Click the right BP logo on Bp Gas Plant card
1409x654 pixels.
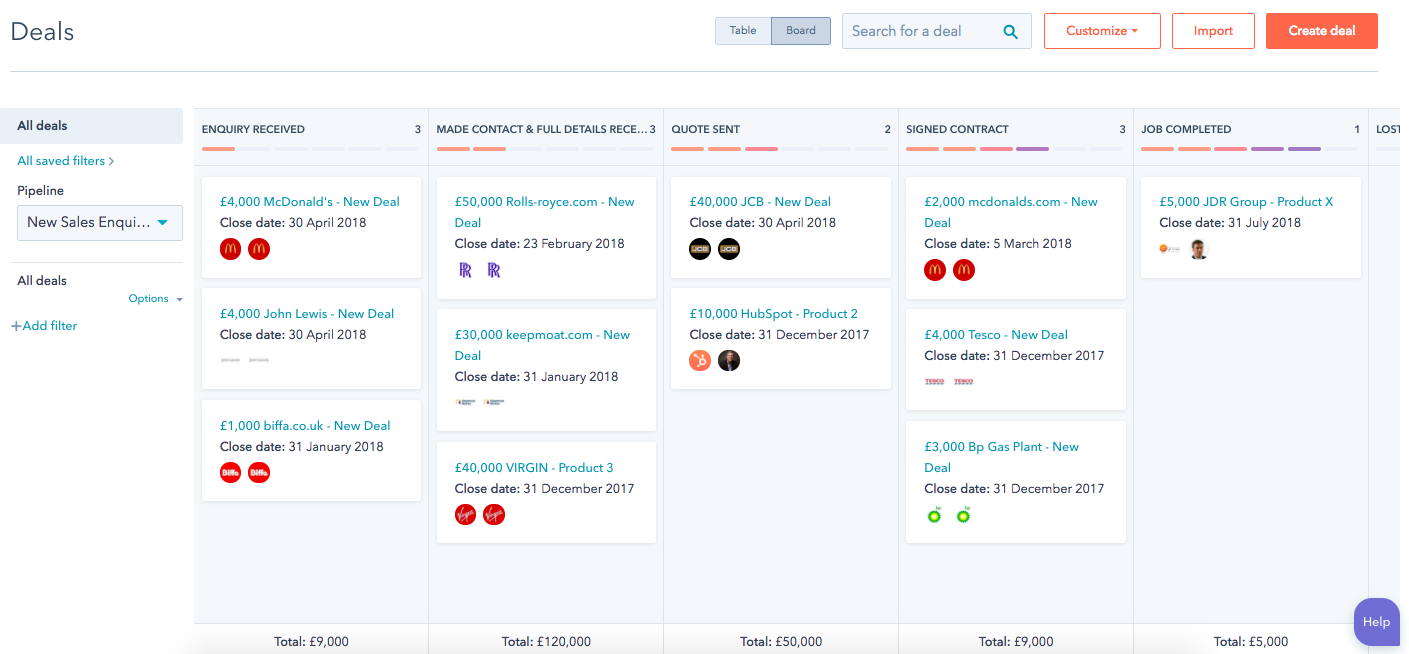(x=964, y=515)
